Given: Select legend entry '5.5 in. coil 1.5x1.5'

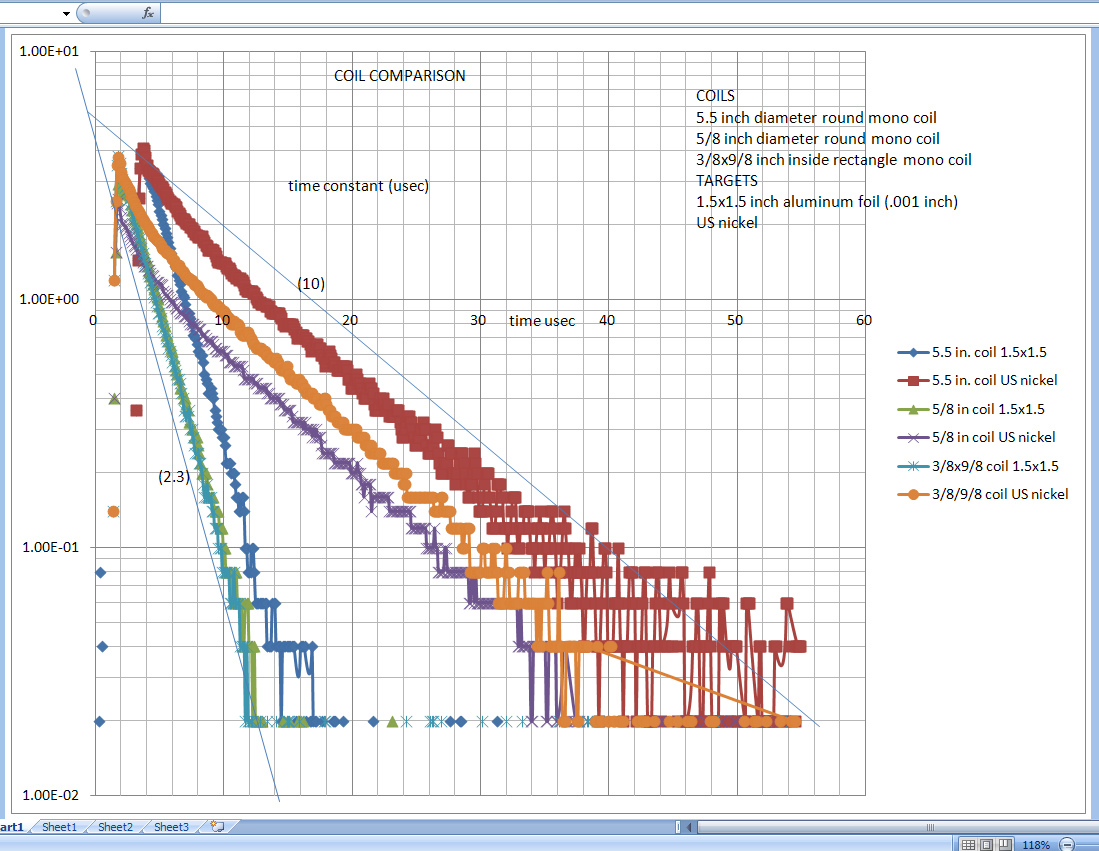Looking at the screenshot, I should 972,353.
